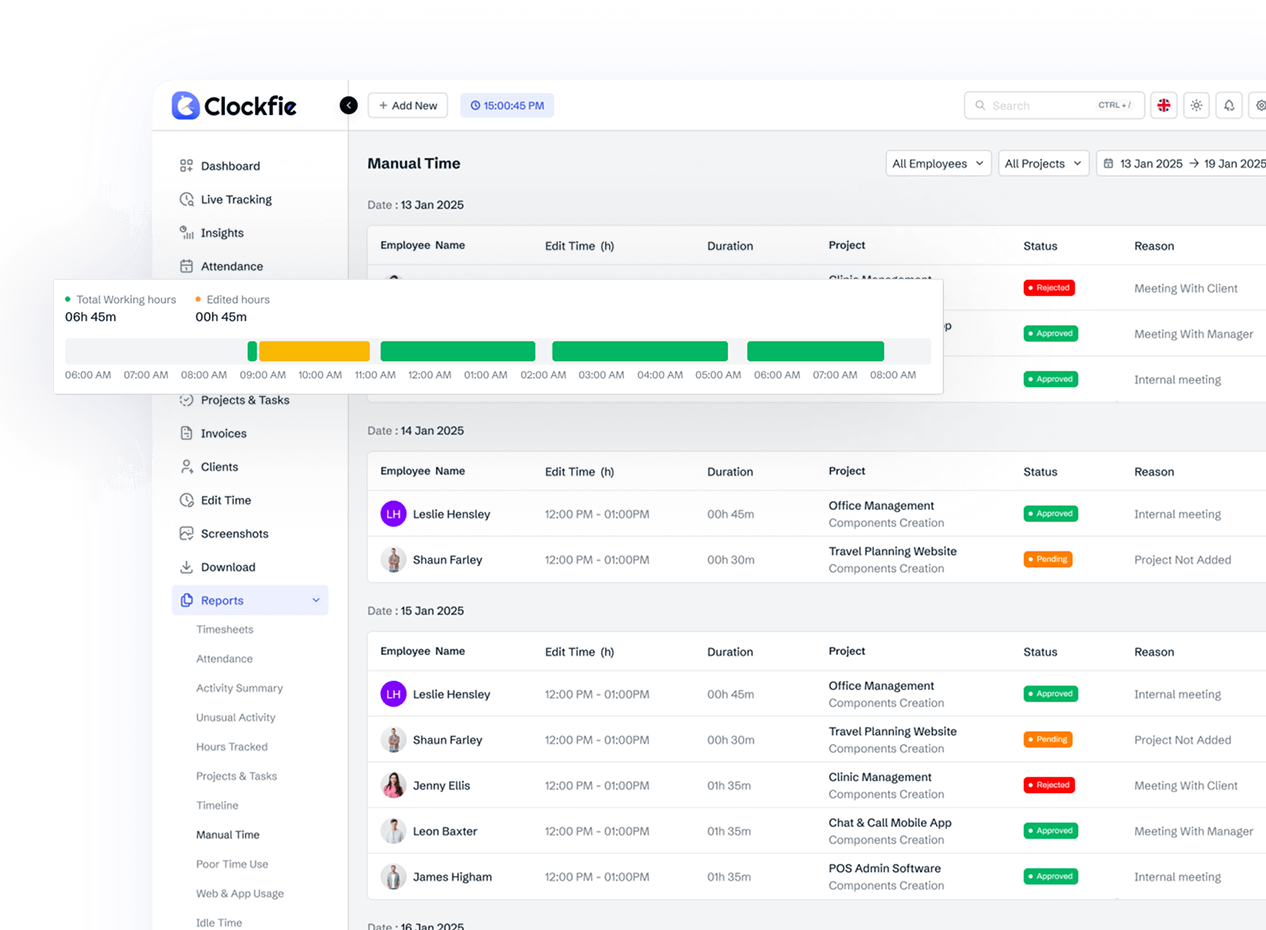Screen dimensions: 1266x930
Task: Open notifications bell icon
Action: click(1229, 105)
